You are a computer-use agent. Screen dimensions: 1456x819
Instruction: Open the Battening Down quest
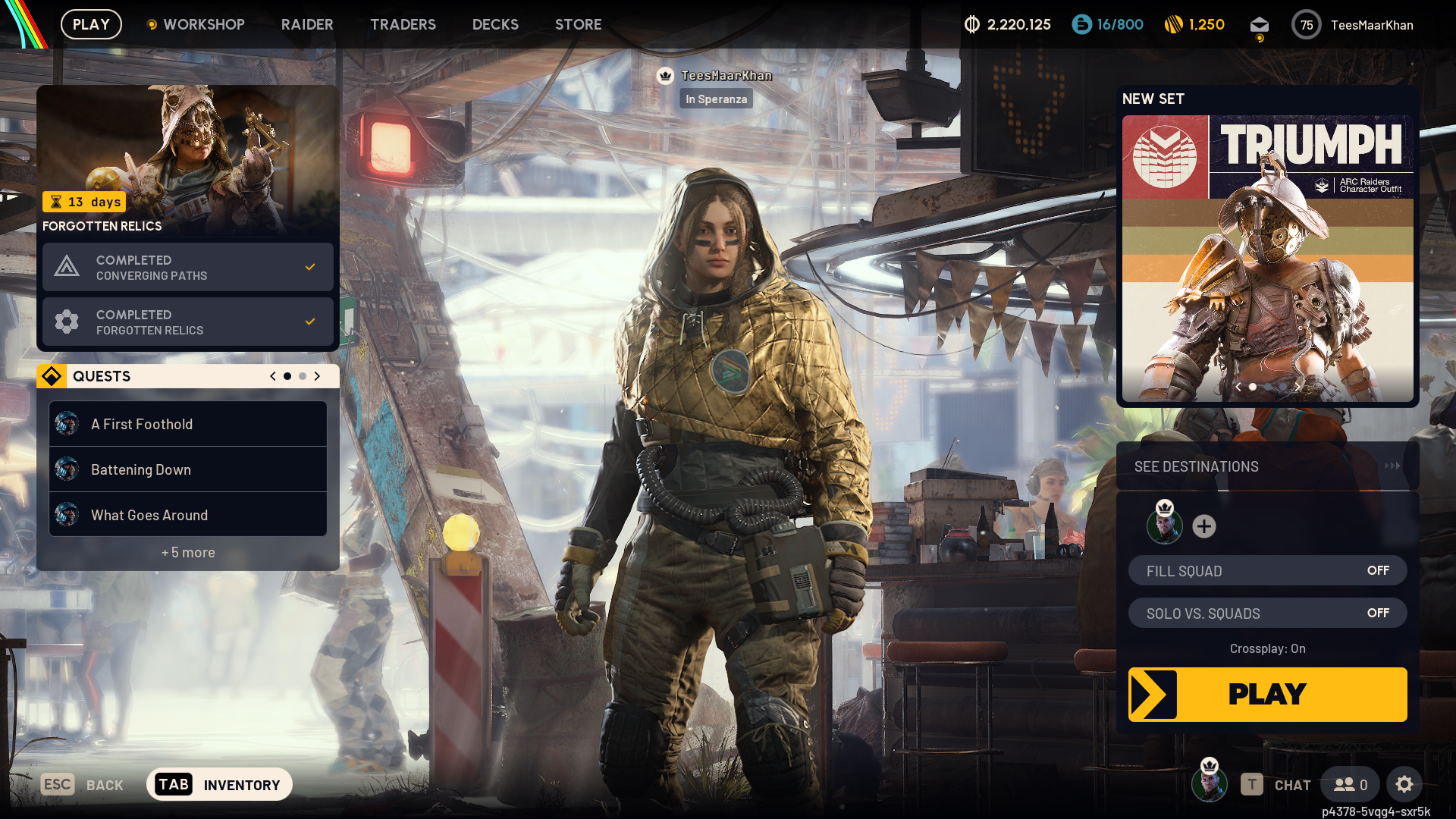188,469
